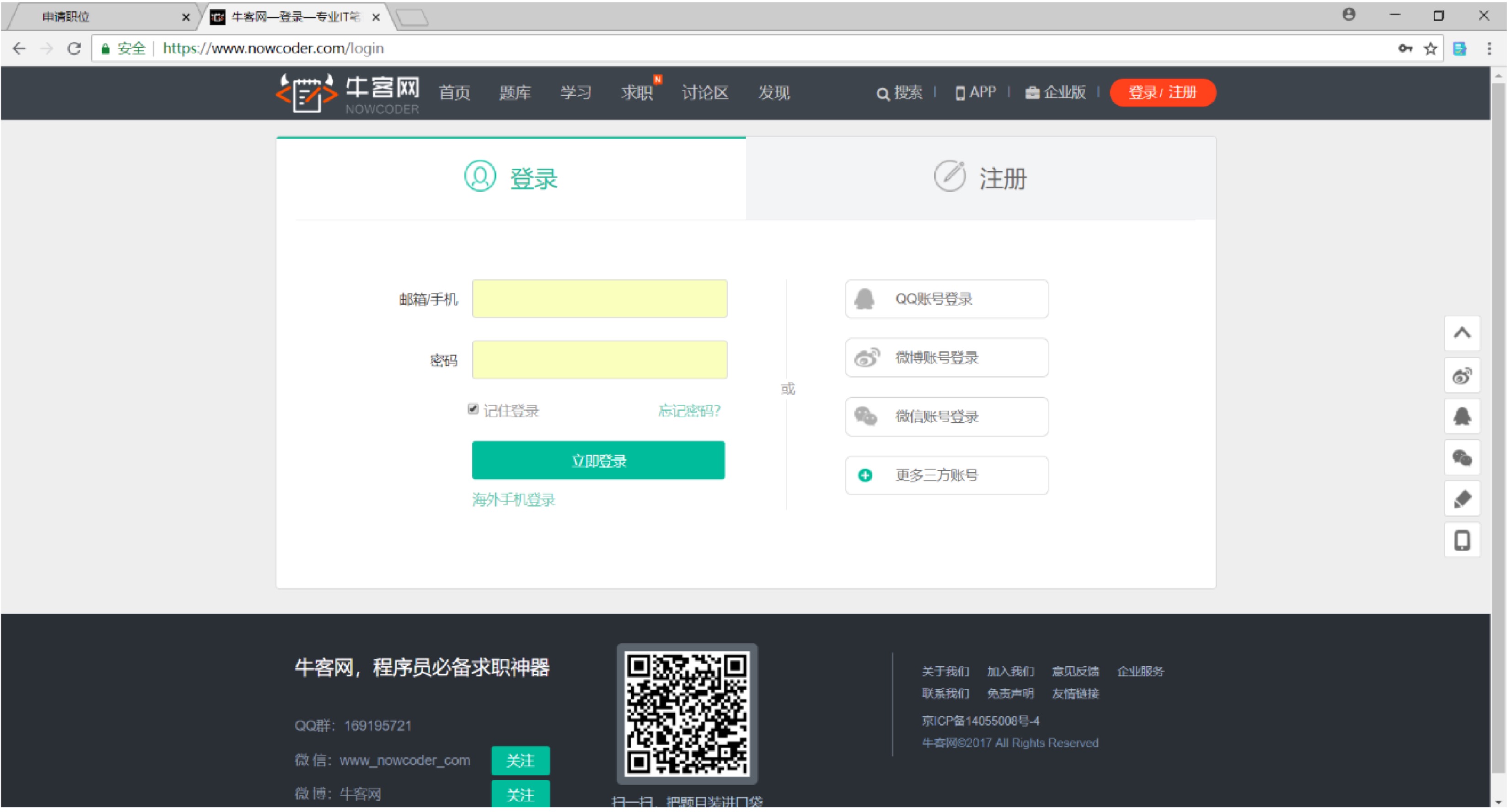The image size is (1509, 812).
Task: Click the search magnifier icon in navbar
Action: [882, 94]
